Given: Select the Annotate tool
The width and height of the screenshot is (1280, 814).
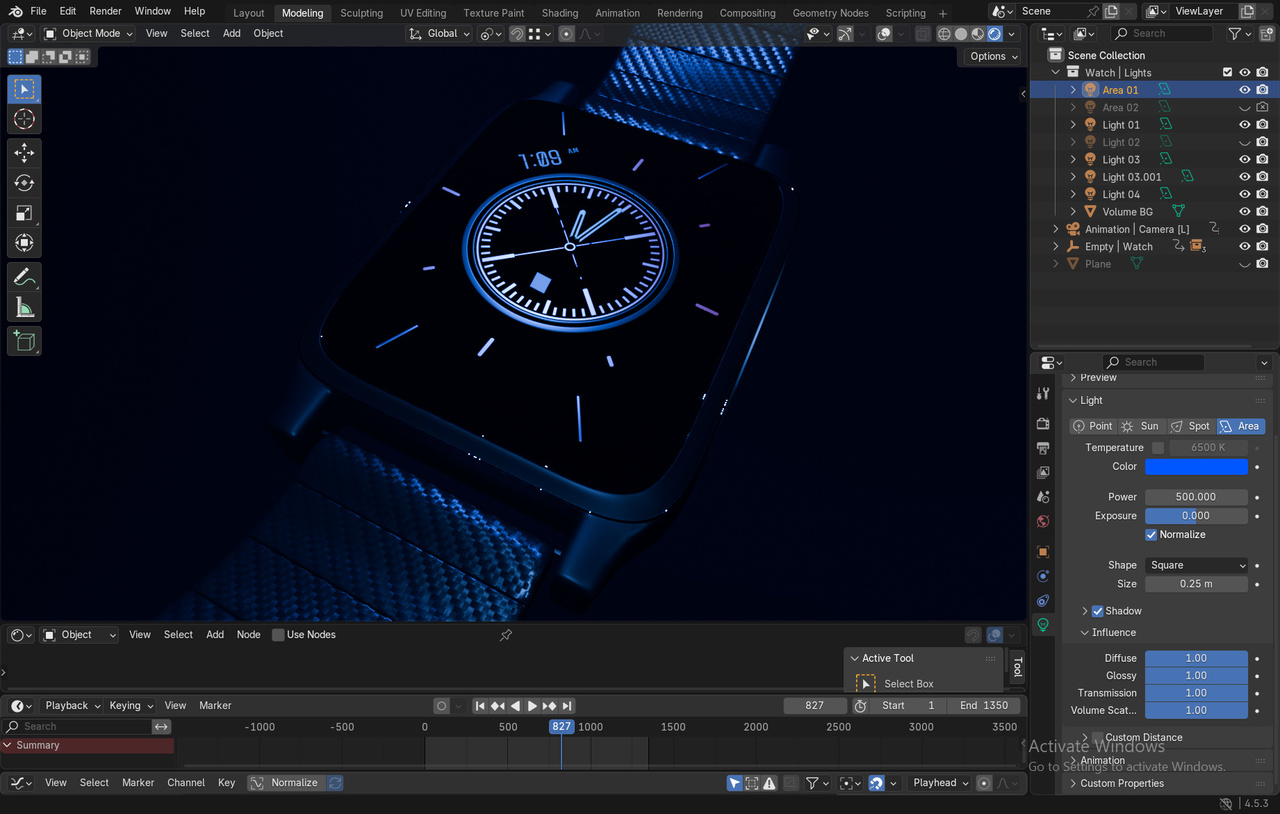Looking at the screenshot, I should pyautogui.click(x=24, y=277).
